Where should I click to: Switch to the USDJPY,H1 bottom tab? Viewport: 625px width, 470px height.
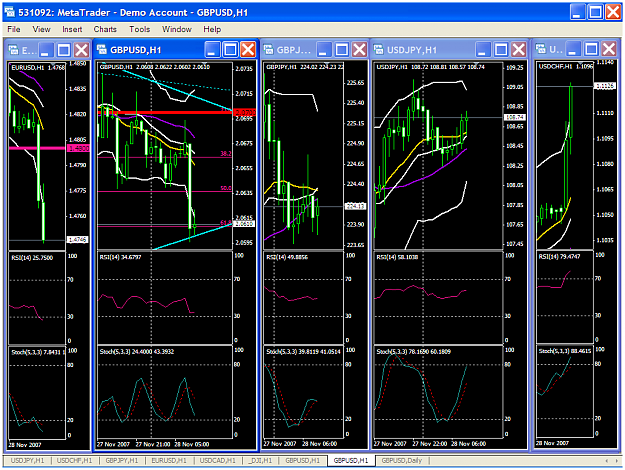28,460
